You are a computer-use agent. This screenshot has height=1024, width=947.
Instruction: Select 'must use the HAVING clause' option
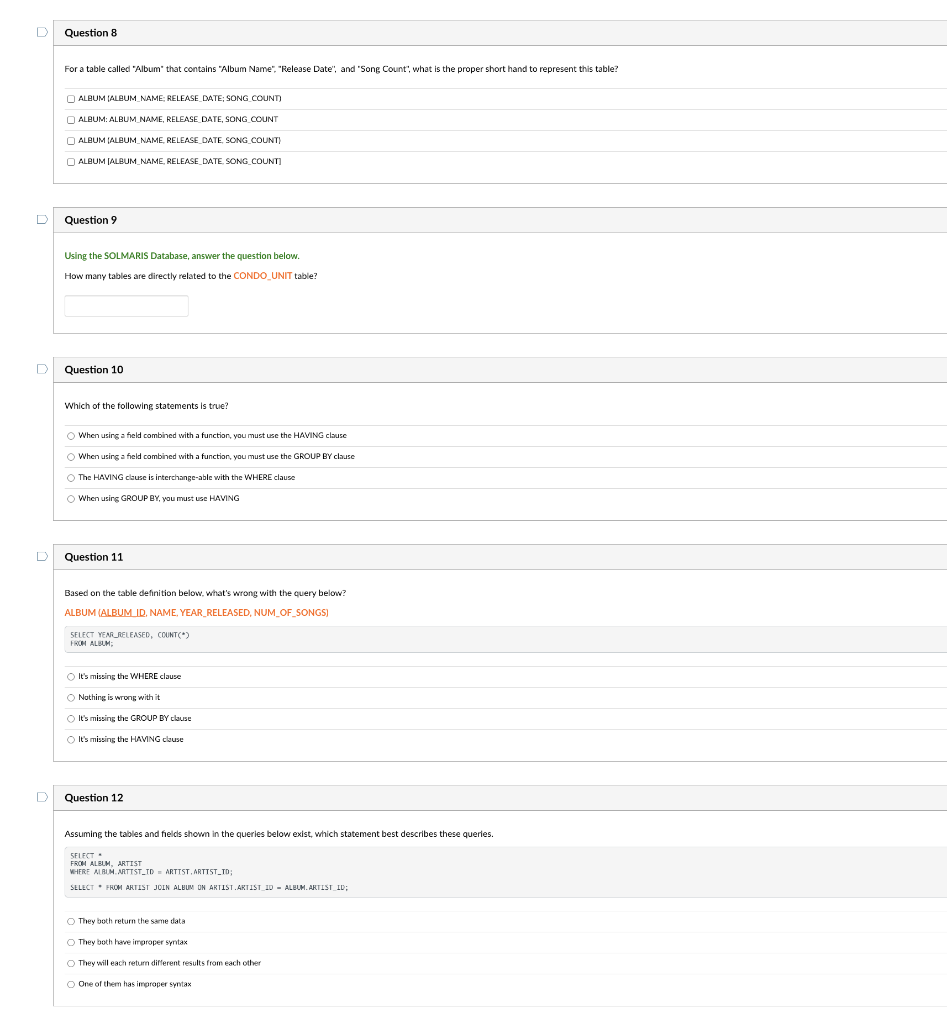(71, 436)
